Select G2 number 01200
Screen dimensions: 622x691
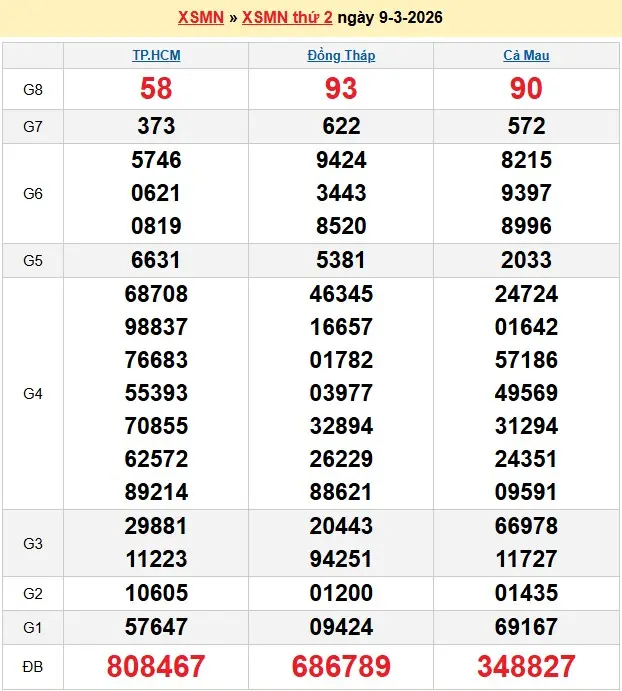[341, 594]
